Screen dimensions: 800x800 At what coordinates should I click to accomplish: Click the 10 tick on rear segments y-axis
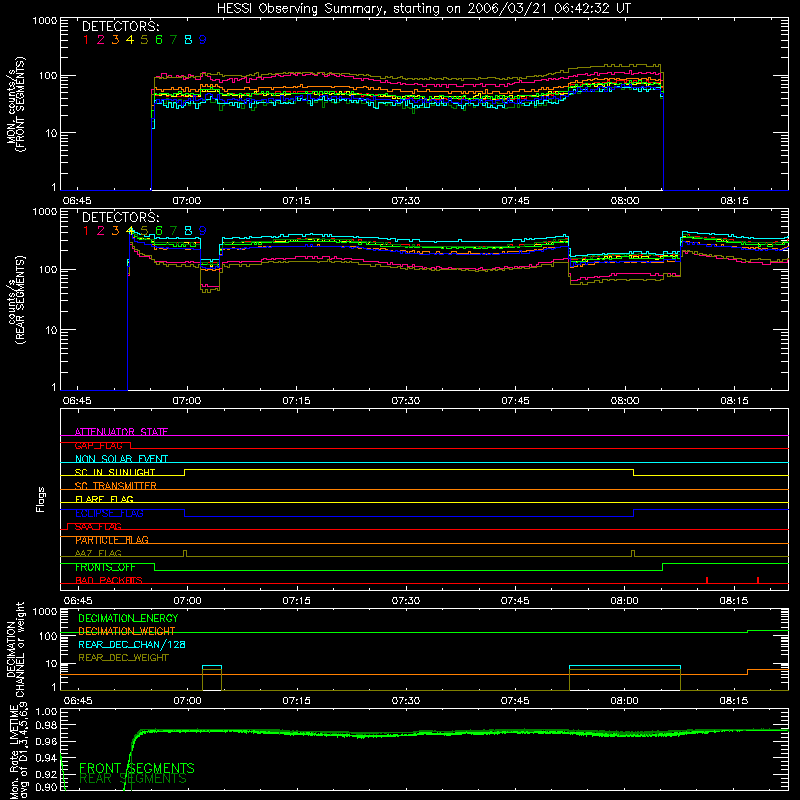pyautogui.click(x=51, y=330)
